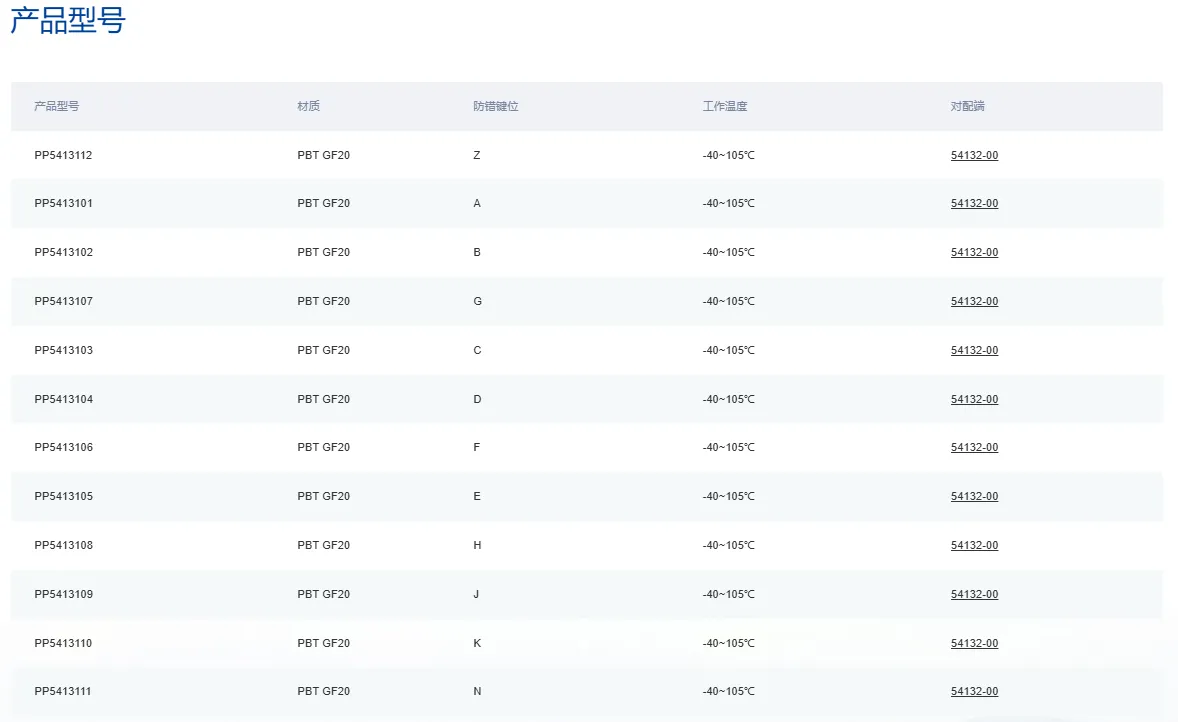
Task: Select key position H cell
Action: tap(477, 545)
